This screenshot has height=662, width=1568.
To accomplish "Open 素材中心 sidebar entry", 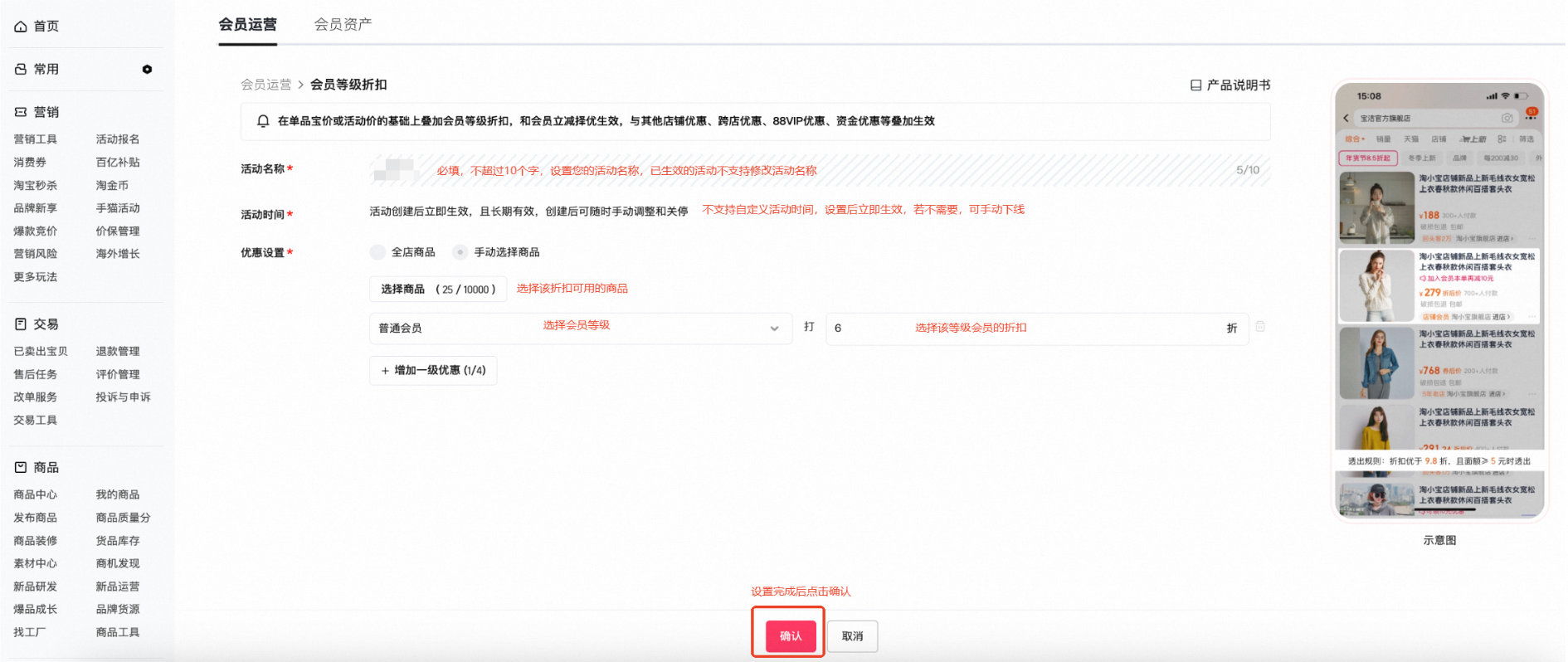I will [x=36, y=564].
